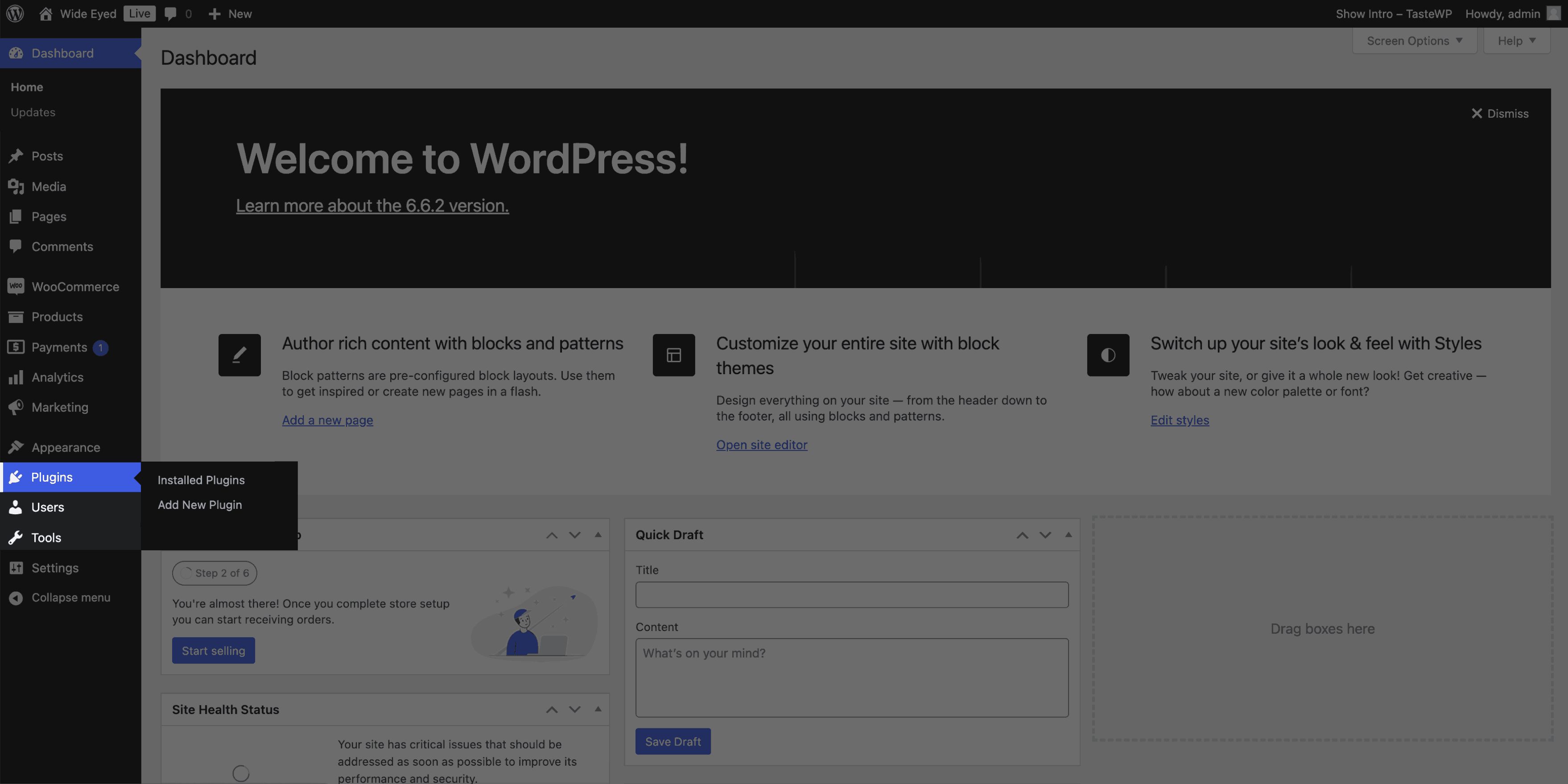
Task: Click the Payments sidebar item
Action: point(59,347)
